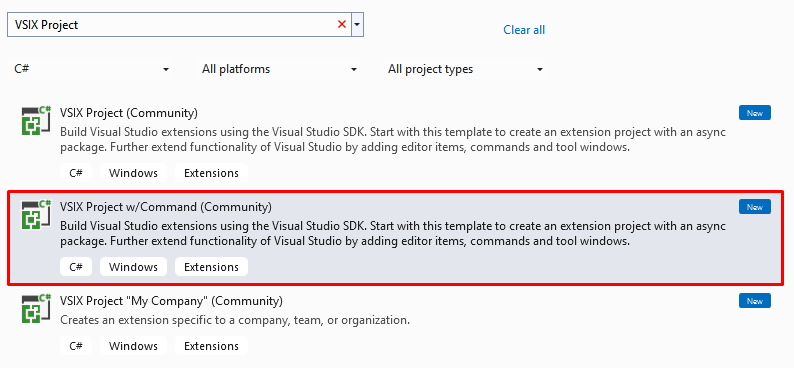Clear search text with the red X
The image size is (794, 368).
coord(342,24)
